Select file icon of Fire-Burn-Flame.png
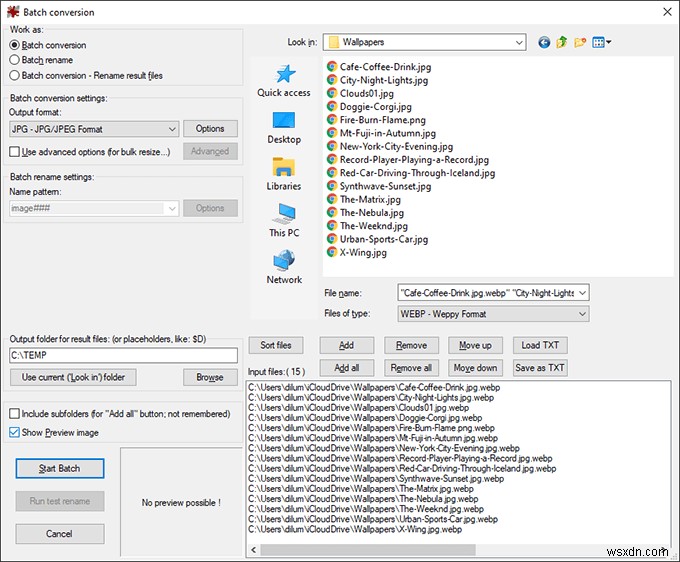Screen dimensions: 680x562 [332, 120]
